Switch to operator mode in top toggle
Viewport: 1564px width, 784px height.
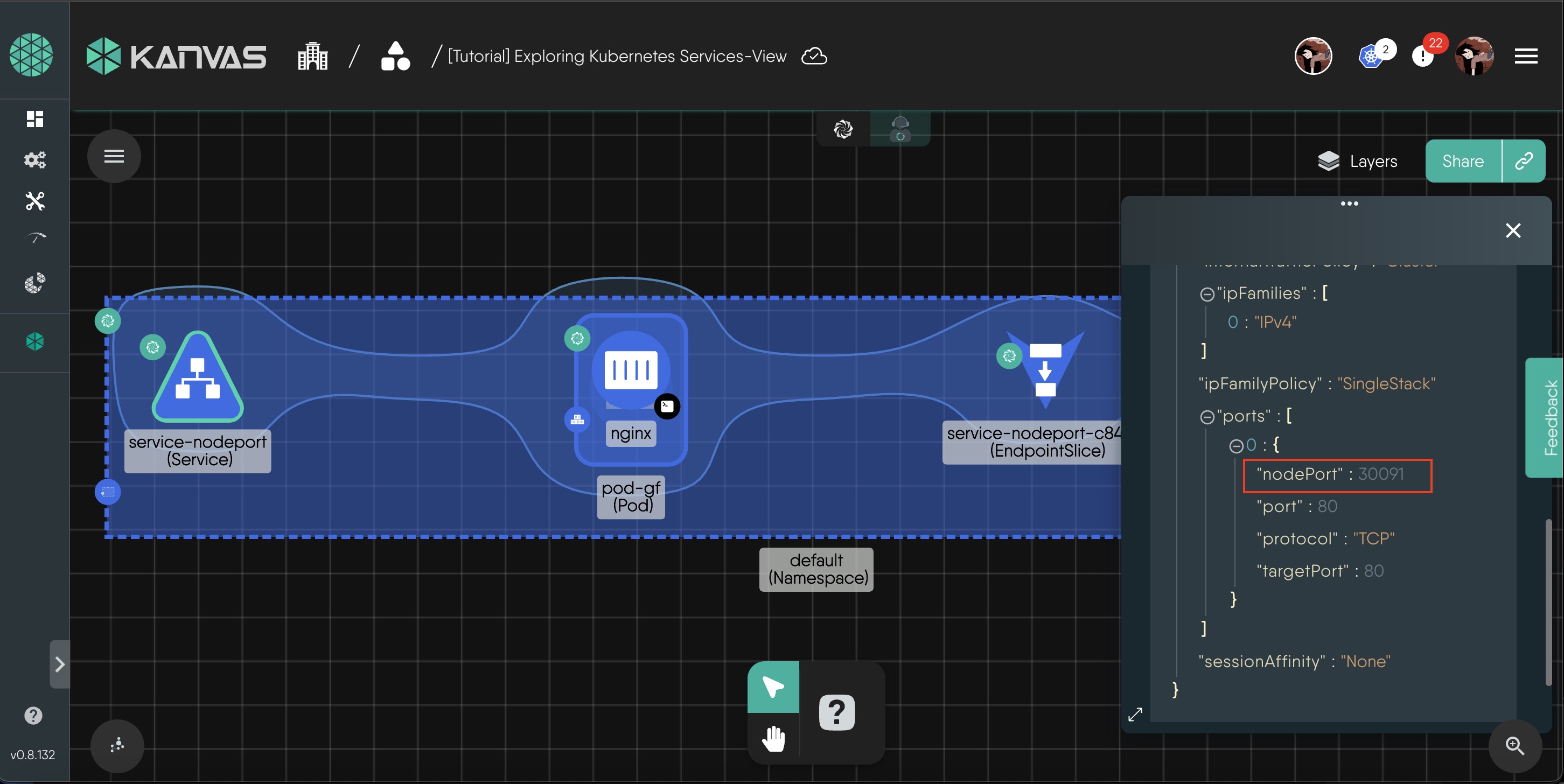point(900,129)
